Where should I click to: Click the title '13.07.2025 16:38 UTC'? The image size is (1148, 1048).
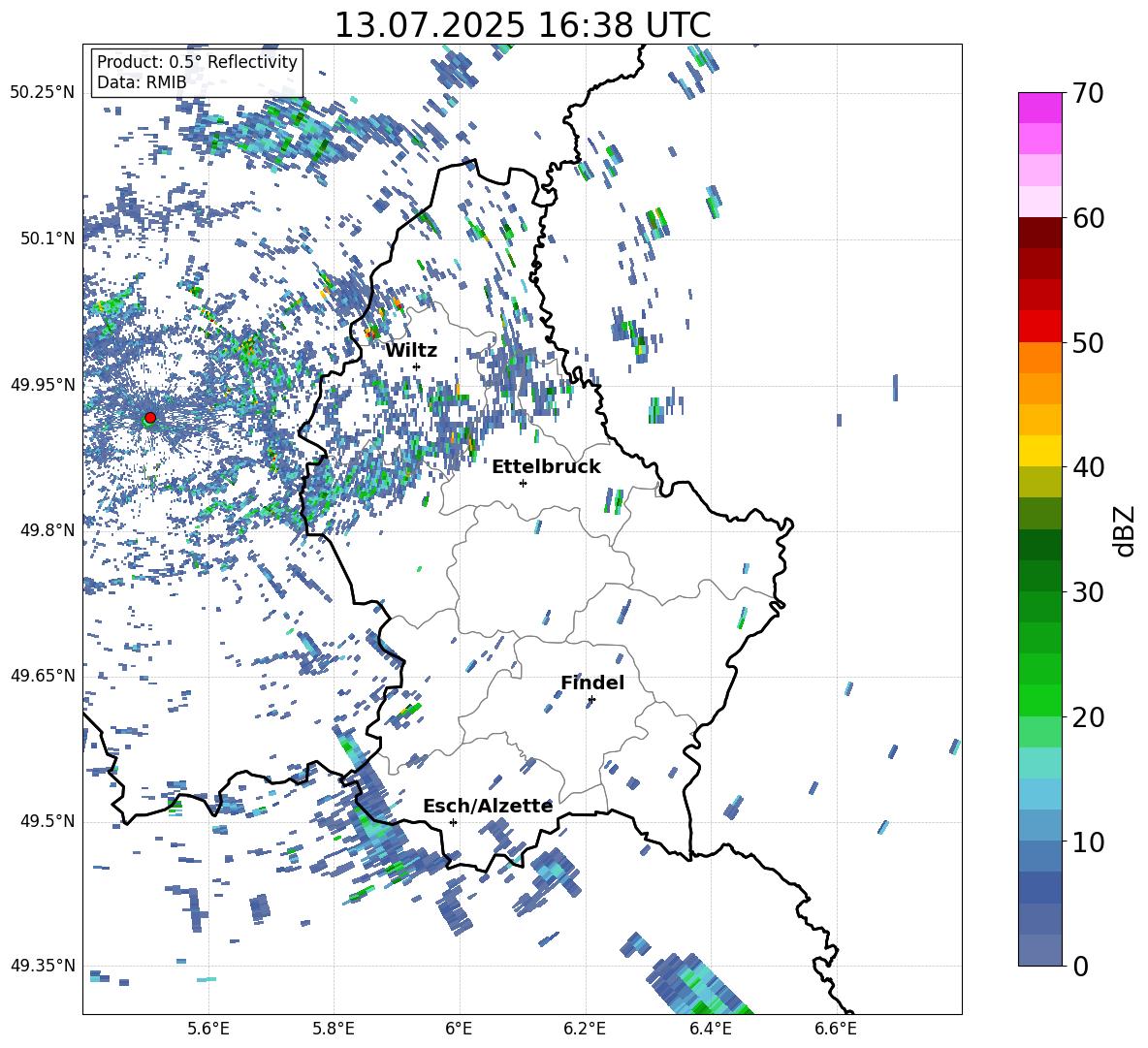(x=522, y=25)
